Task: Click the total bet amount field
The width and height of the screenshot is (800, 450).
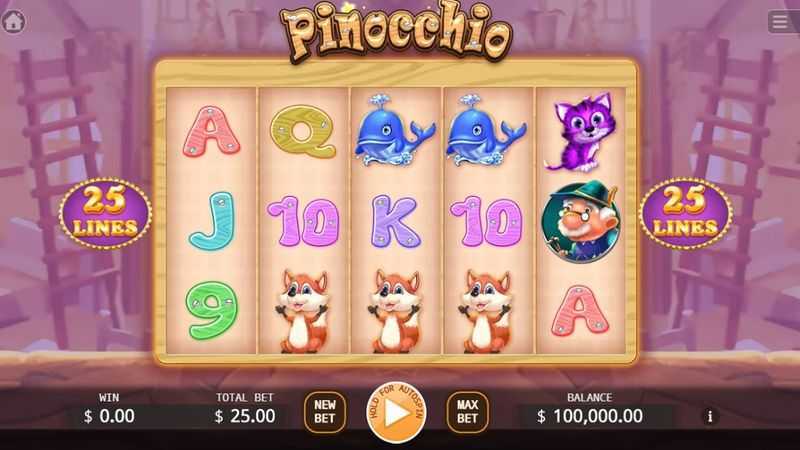Action: (245, 416)
